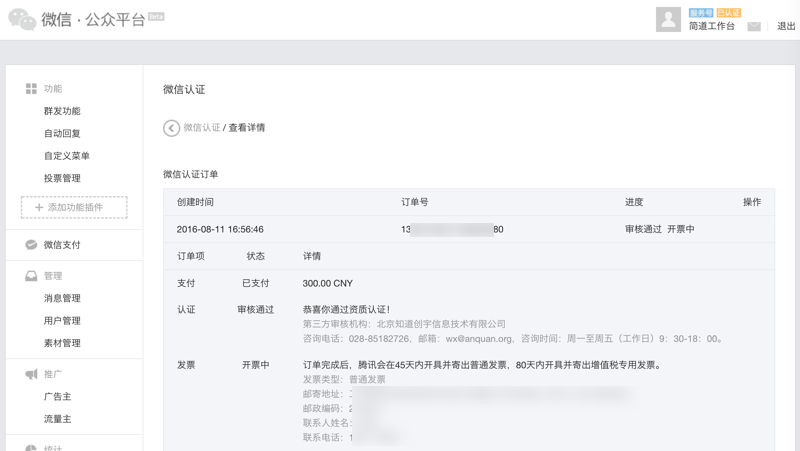This screenshot has height=451, width=800.
Task: Click 第三方审核机构 company line
Action: click(404, 324)
